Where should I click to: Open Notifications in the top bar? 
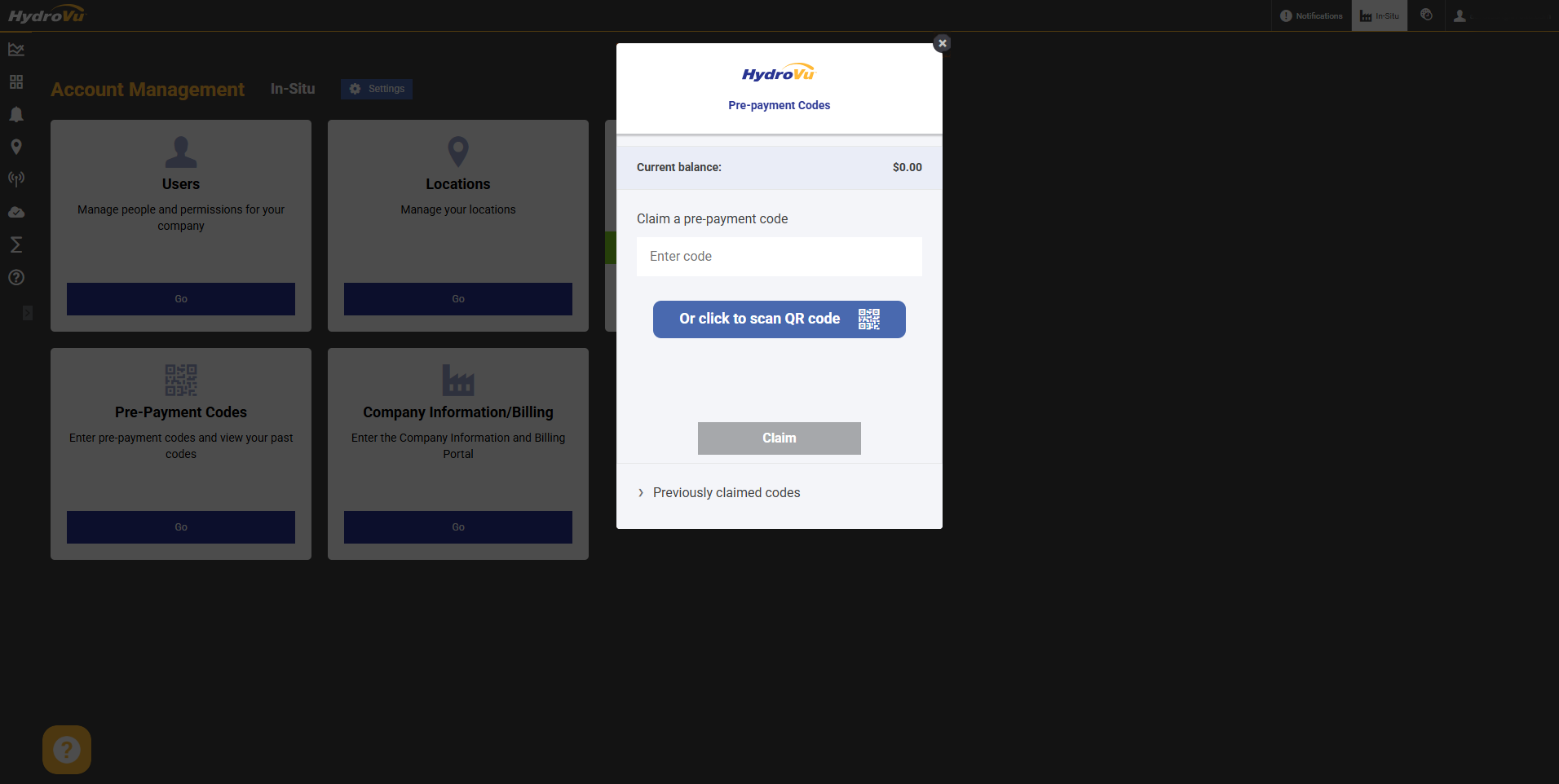tap(1311, 15)
